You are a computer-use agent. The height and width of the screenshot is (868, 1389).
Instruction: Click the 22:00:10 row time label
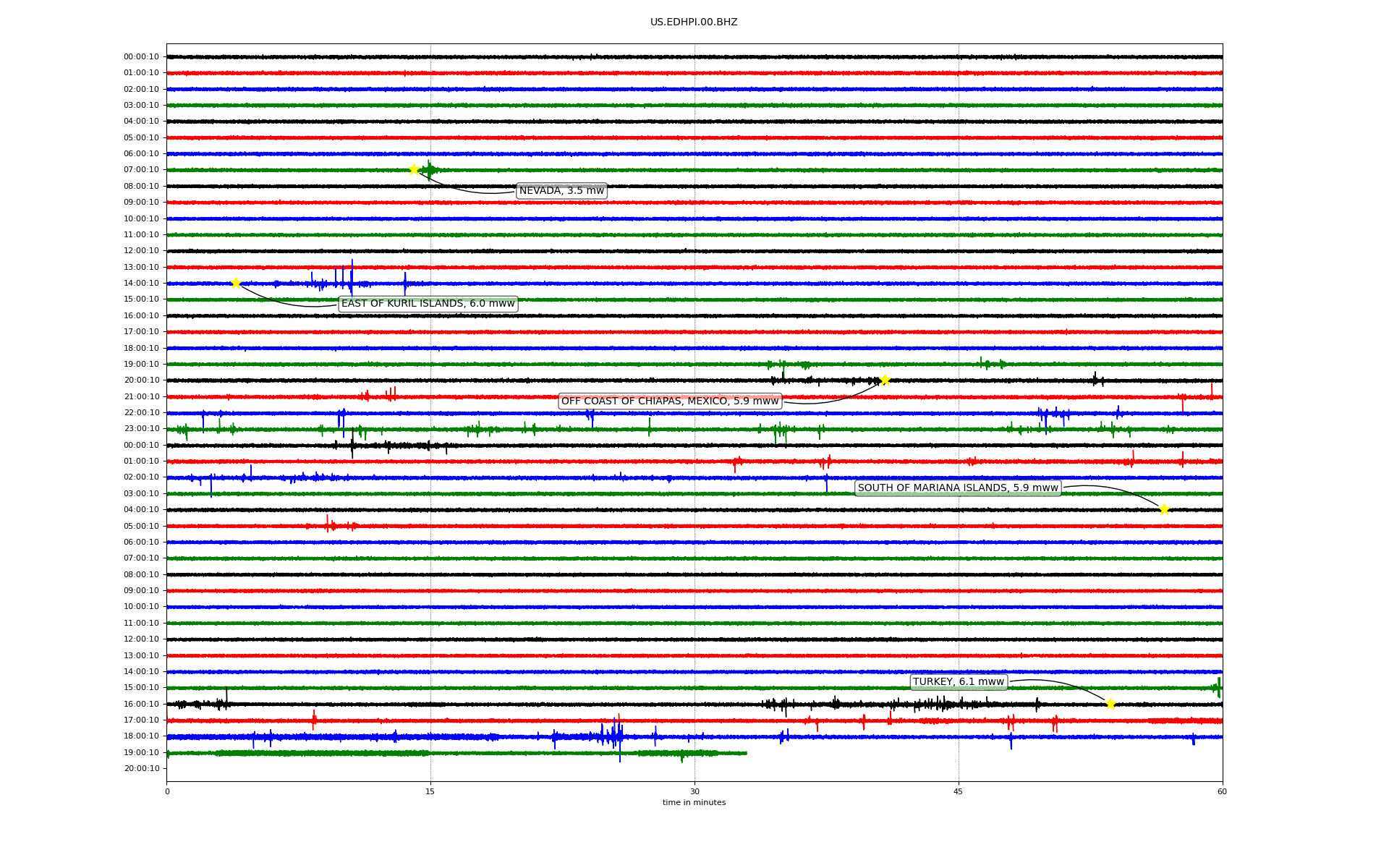[142, 413]
